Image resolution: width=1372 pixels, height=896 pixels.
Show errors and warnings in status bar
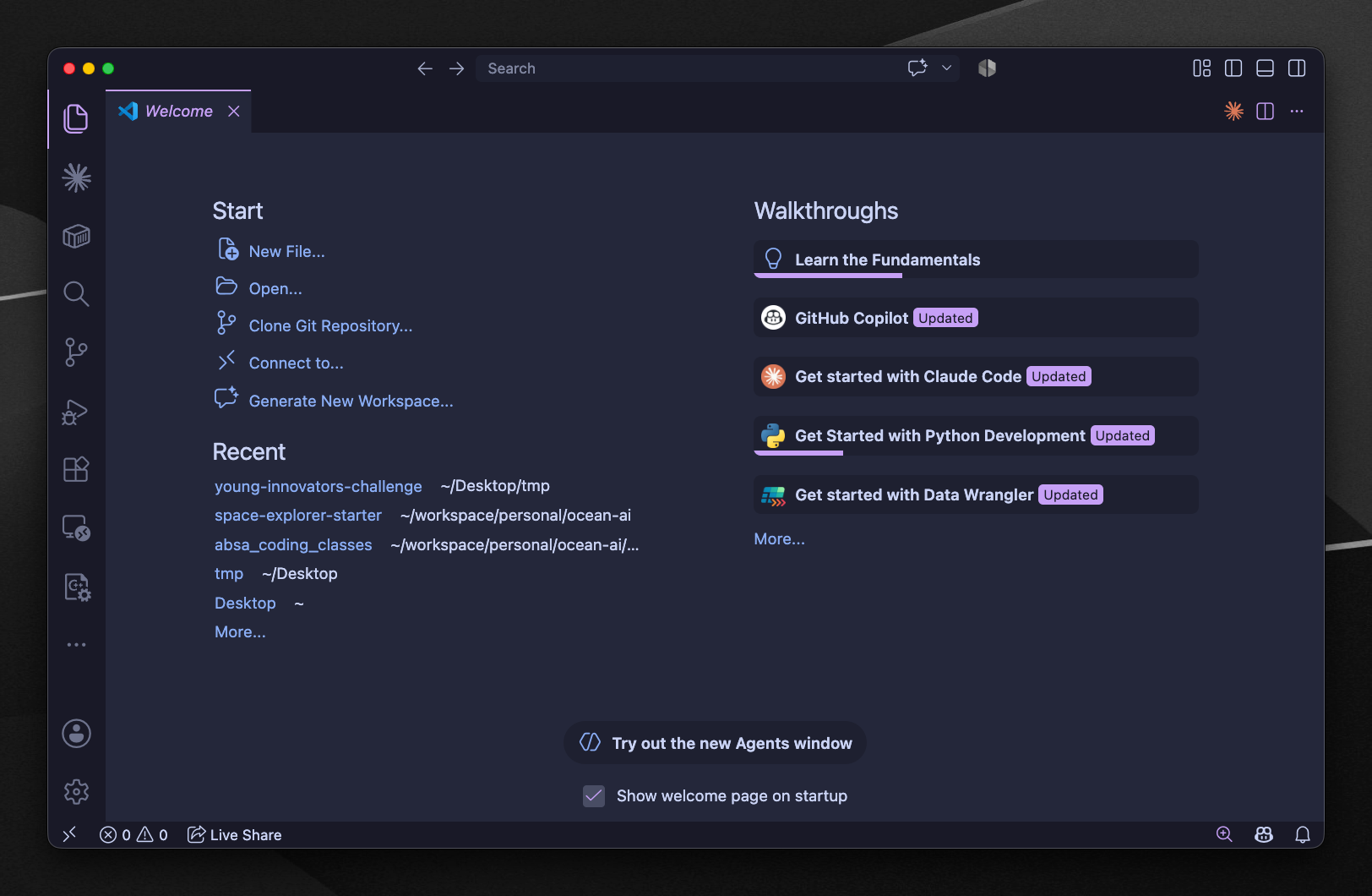133,835
